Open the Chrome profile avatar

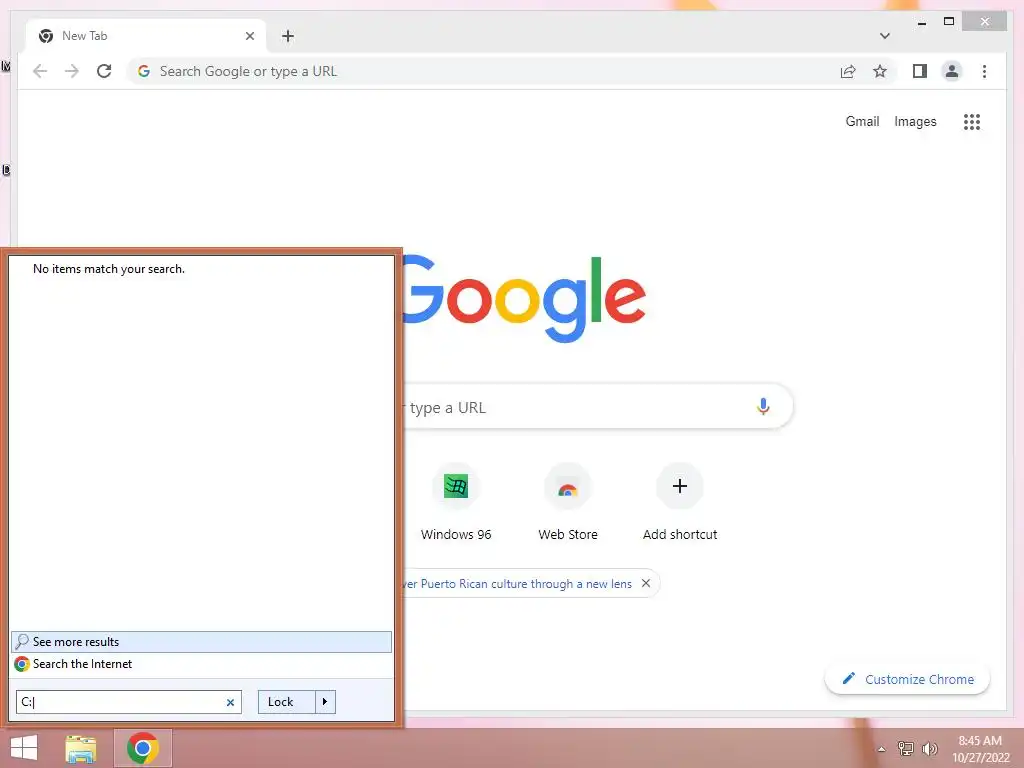[x=952, y=71]
